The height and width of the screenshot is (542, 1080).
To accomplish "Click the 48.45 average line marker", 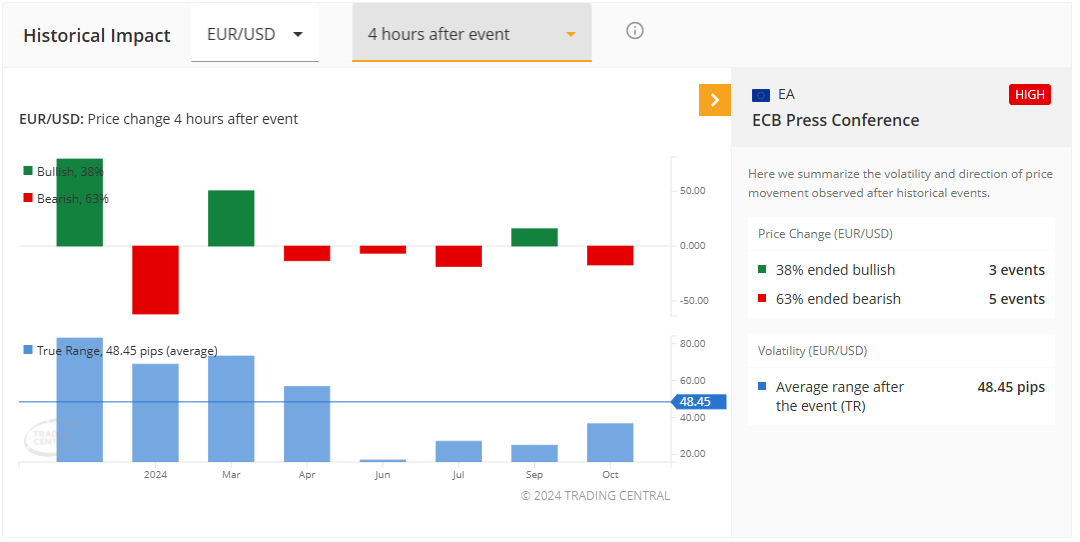I will coord(698,402).
